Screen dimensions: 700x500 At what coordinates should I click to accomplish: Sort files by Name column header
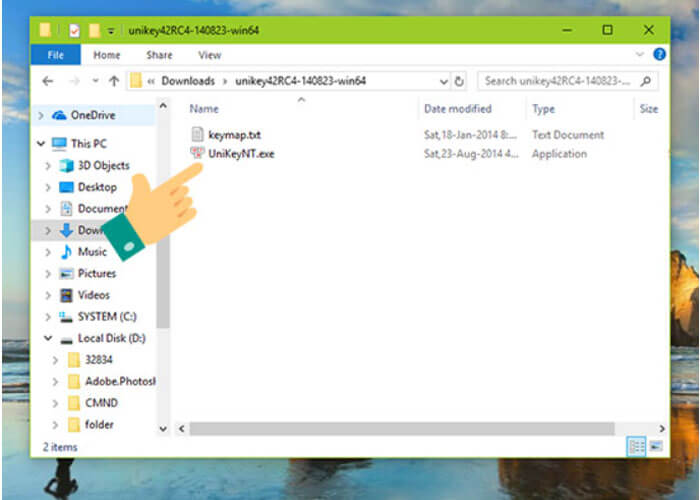coord(204,109)
